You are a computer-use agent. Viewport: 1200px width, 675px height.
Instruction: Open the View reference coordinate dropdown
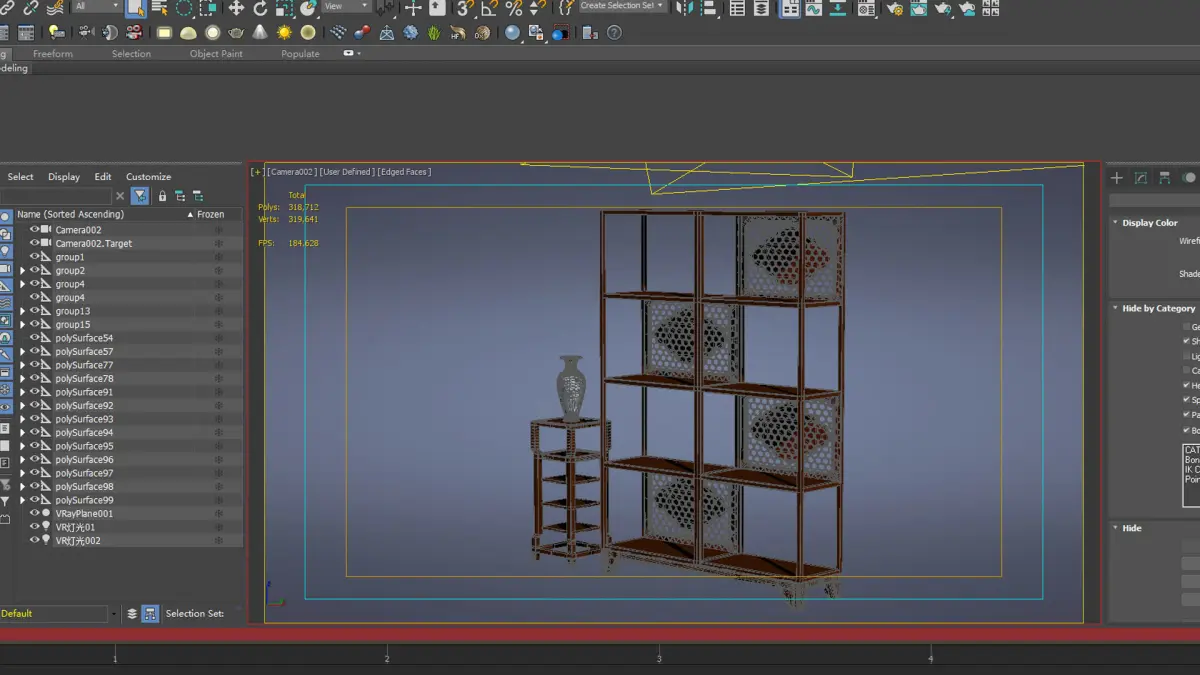(346, 6)
